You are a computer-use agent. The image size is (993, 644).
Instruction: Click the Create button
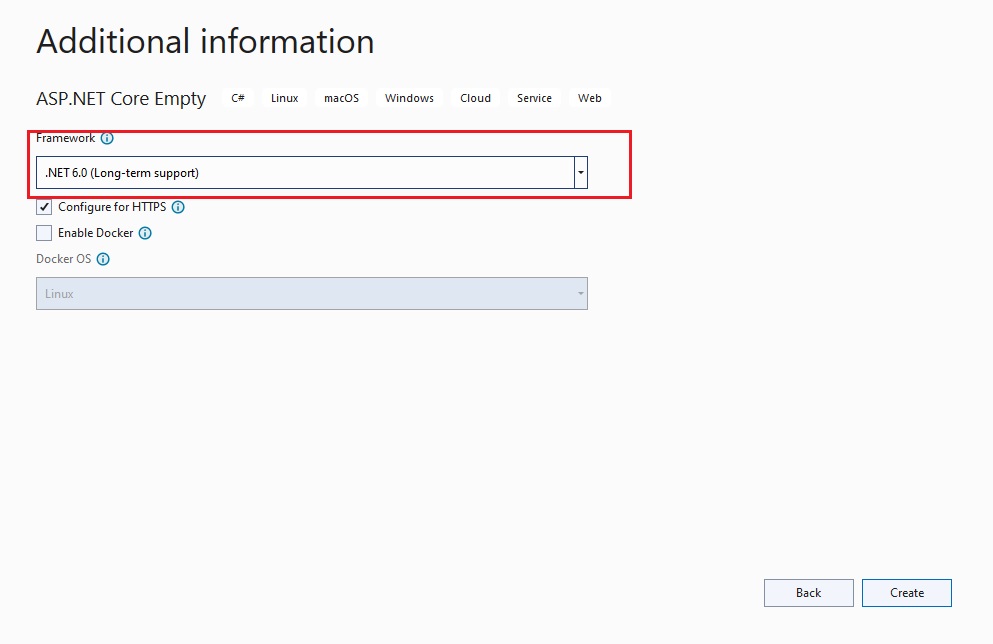pyautogui.click(x=907, y=593)
